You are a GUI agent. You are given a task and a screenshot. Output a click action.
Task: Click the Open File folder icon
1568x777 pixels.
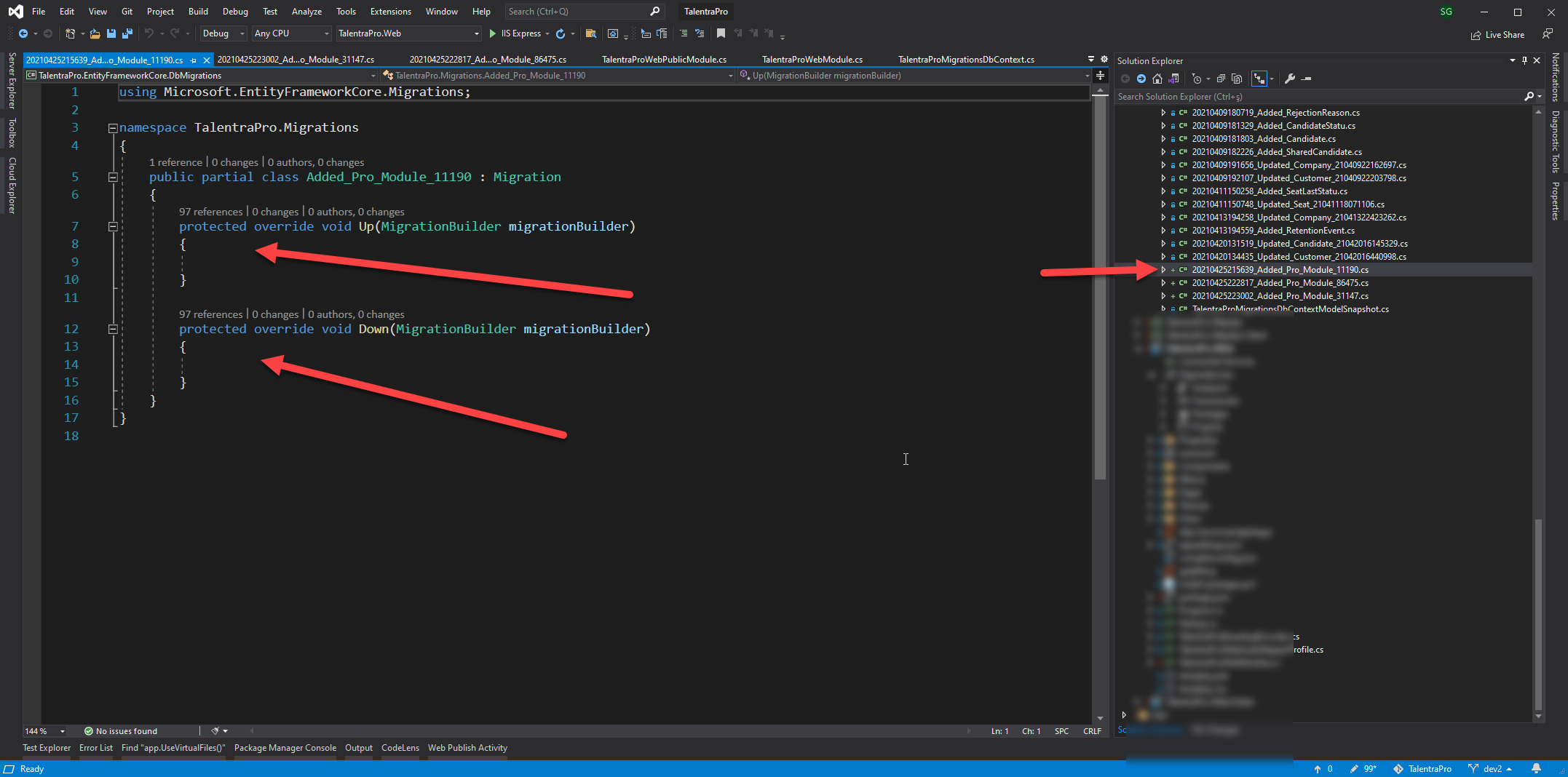[95, 33]
